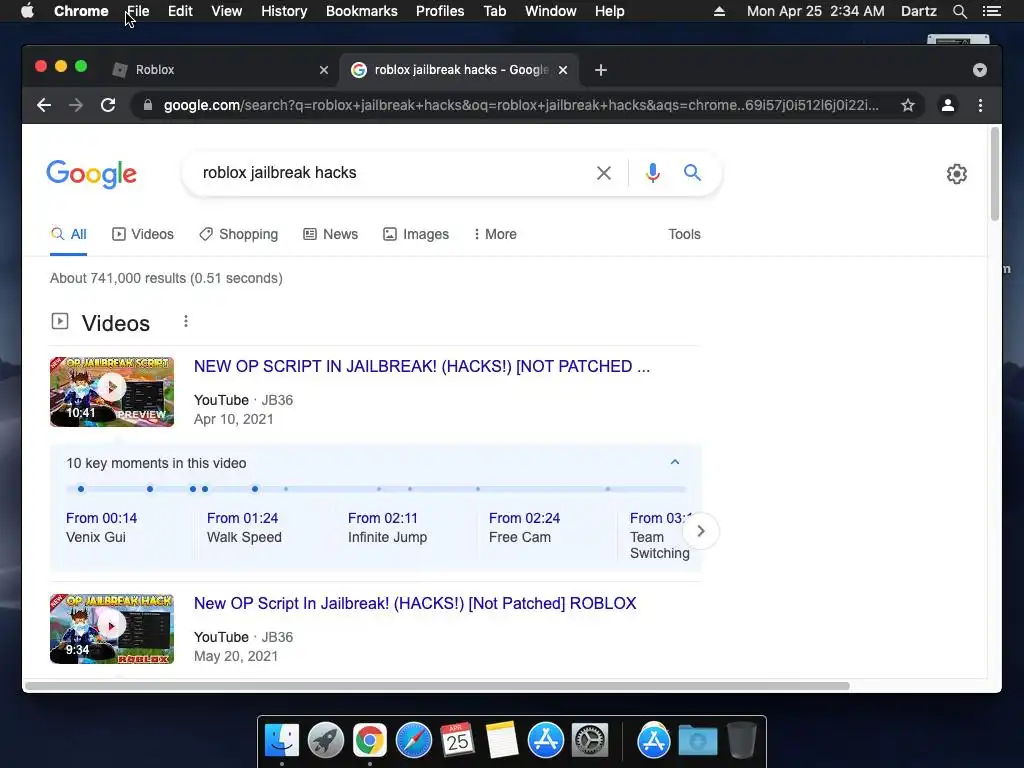Open the View menu in the menu bar

[x=227, y=11]
